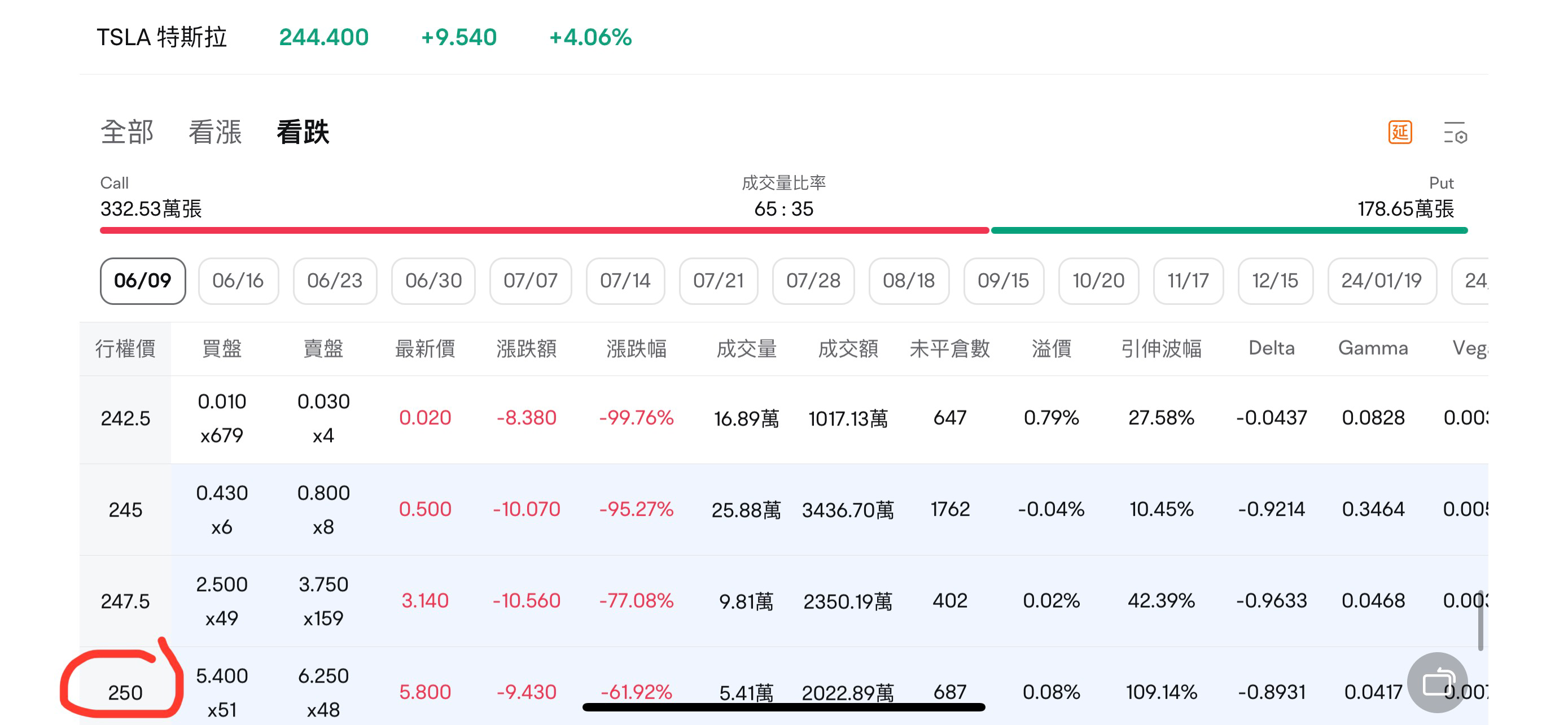The image size is (1568, 725).
Task: Tap bid 0.430 x6 cell
Action: (x=222, y=509)
